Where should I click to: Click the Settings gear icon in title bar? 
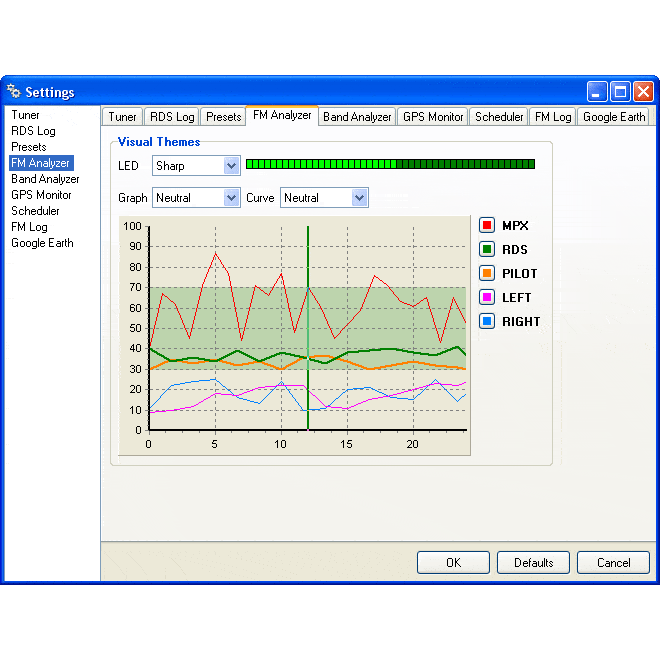tap(14, 92)
